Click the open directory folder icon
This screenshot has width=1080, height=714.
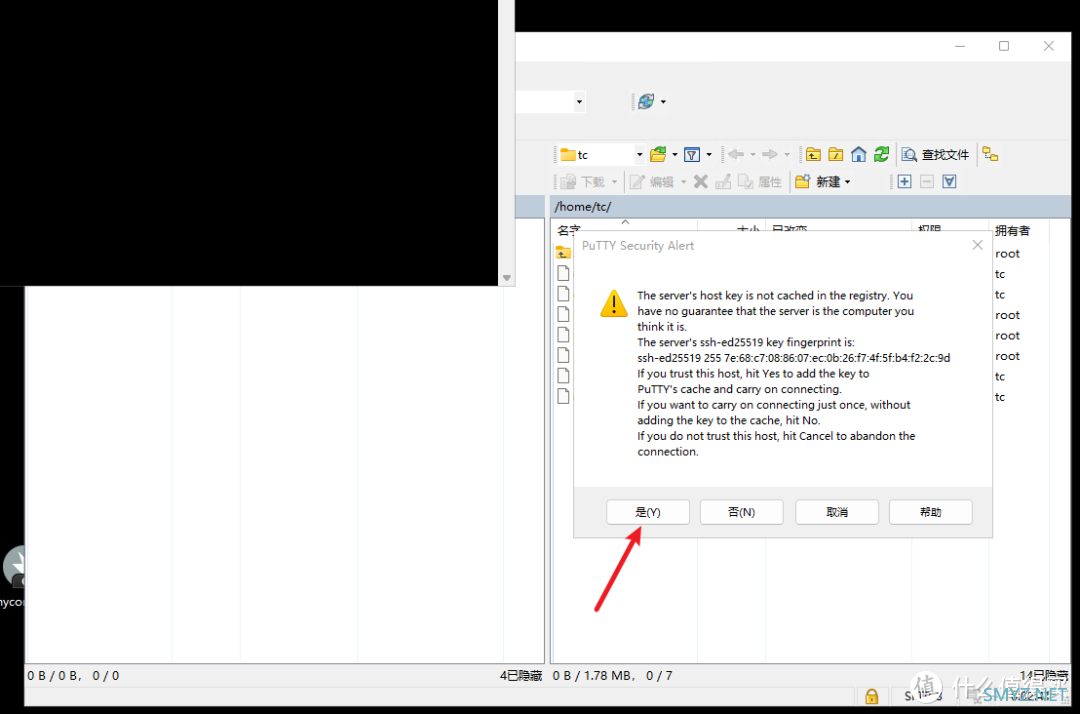tap(658, 154)
